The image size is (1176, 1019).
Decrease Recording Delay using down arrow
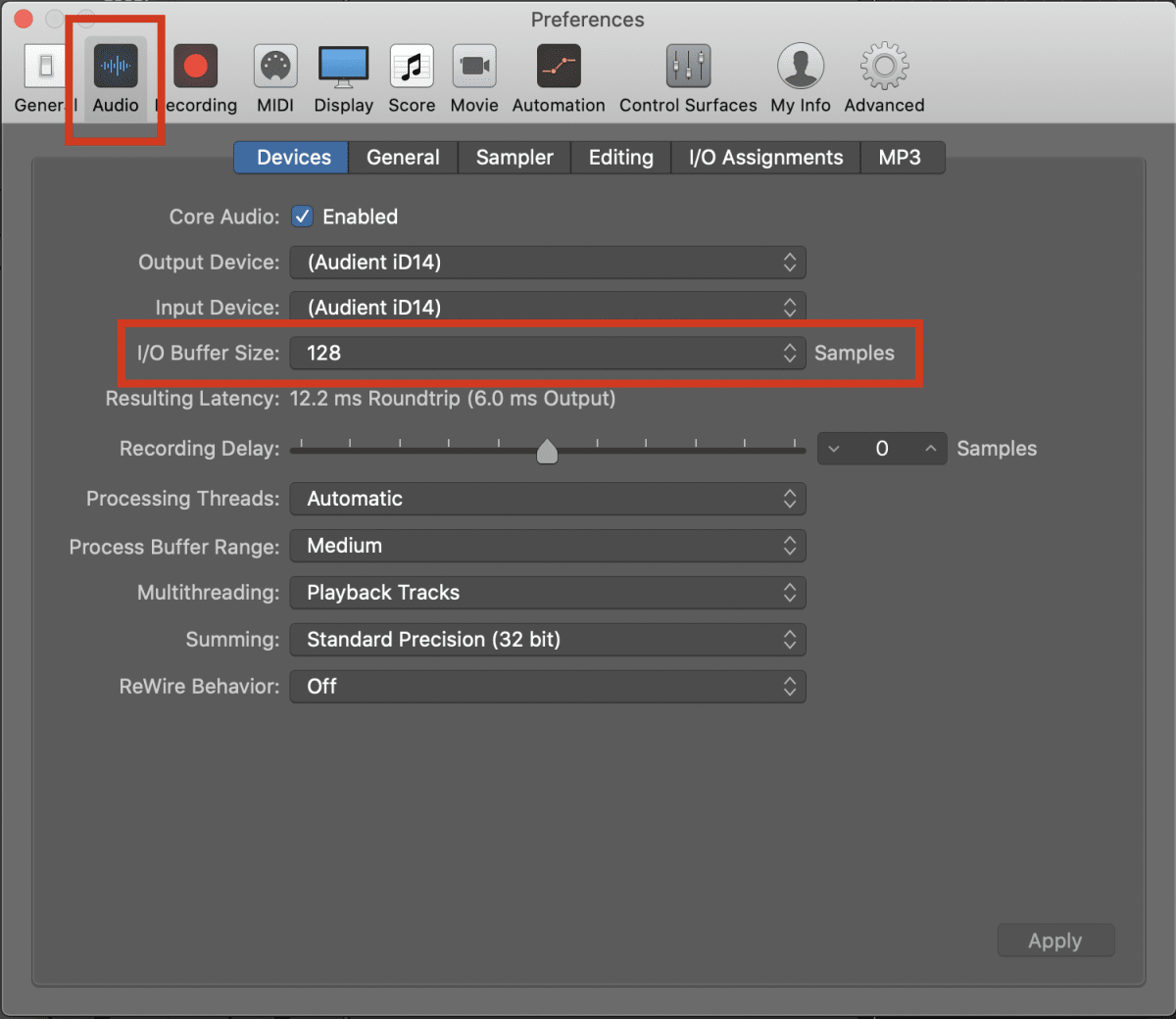[x=834, y=449]
